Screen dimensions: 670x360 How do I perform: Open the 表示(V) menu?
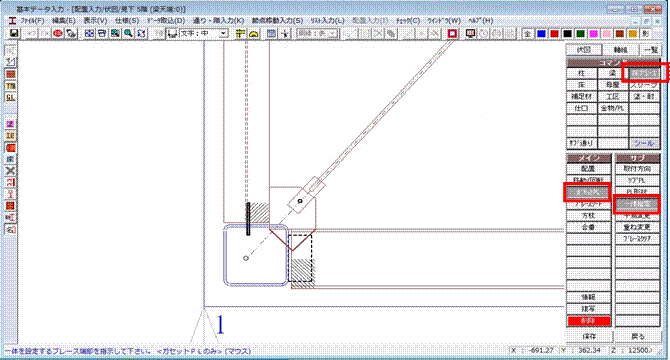[x=95, y=20]
